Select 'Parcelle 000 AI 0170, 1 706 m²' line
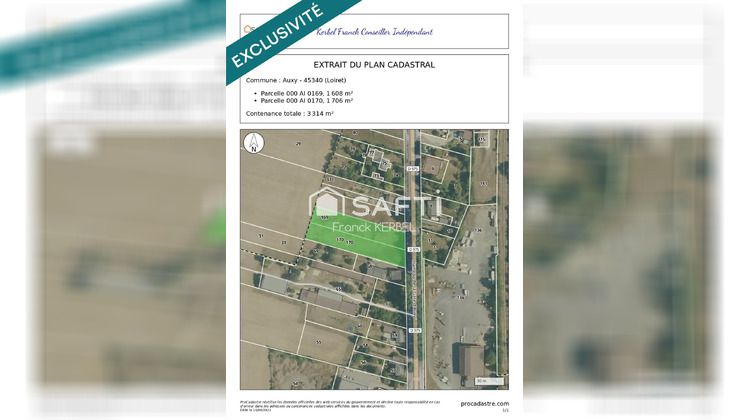 point(307,100)
